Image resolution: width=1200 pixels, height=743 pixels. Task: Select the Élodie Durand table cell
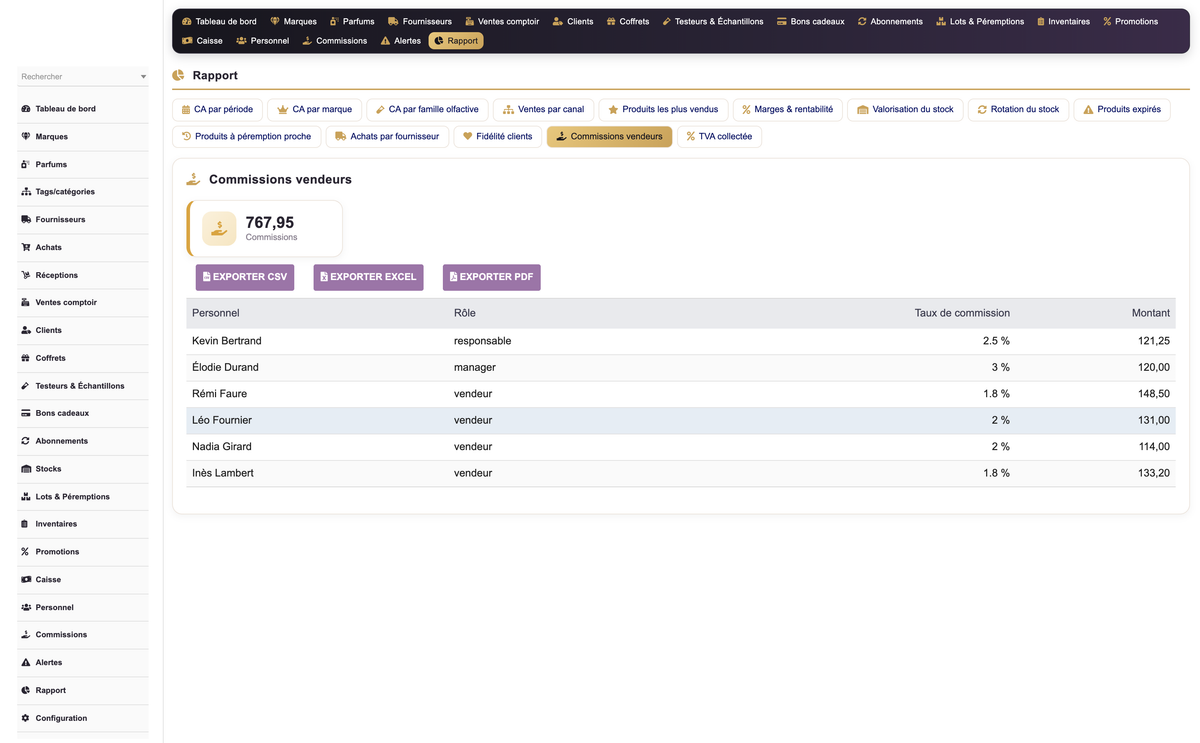tap(317, 367)
